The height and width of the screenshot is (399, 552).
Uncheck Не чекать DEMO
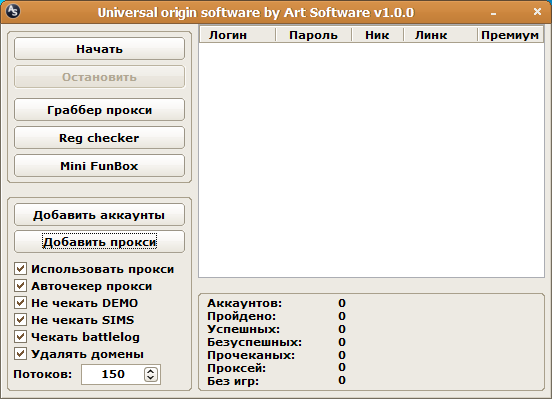click(x=20, y=303)
